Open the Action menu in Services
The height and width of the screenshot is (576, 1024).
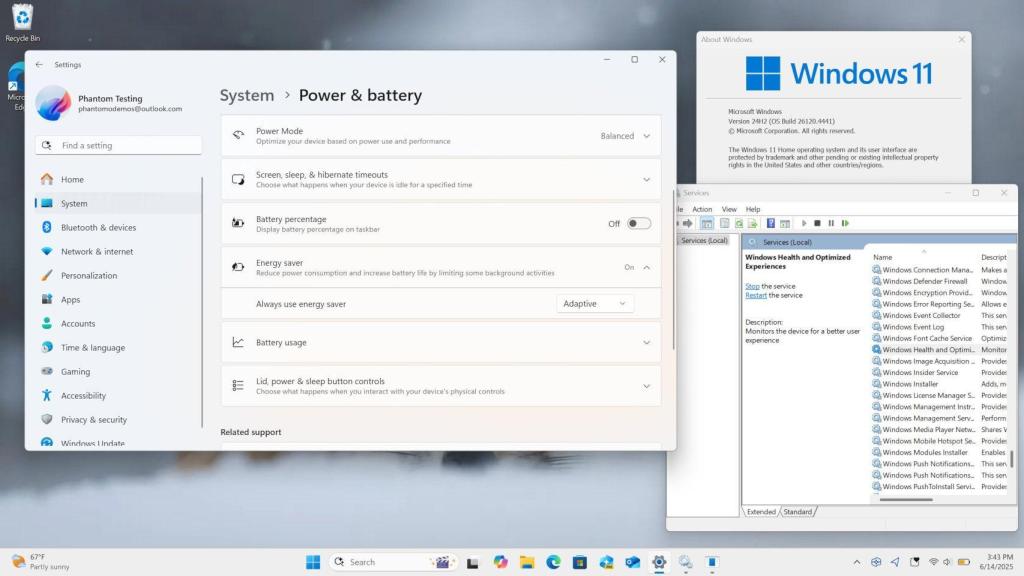pyautogui.click(x=702, y=209)
